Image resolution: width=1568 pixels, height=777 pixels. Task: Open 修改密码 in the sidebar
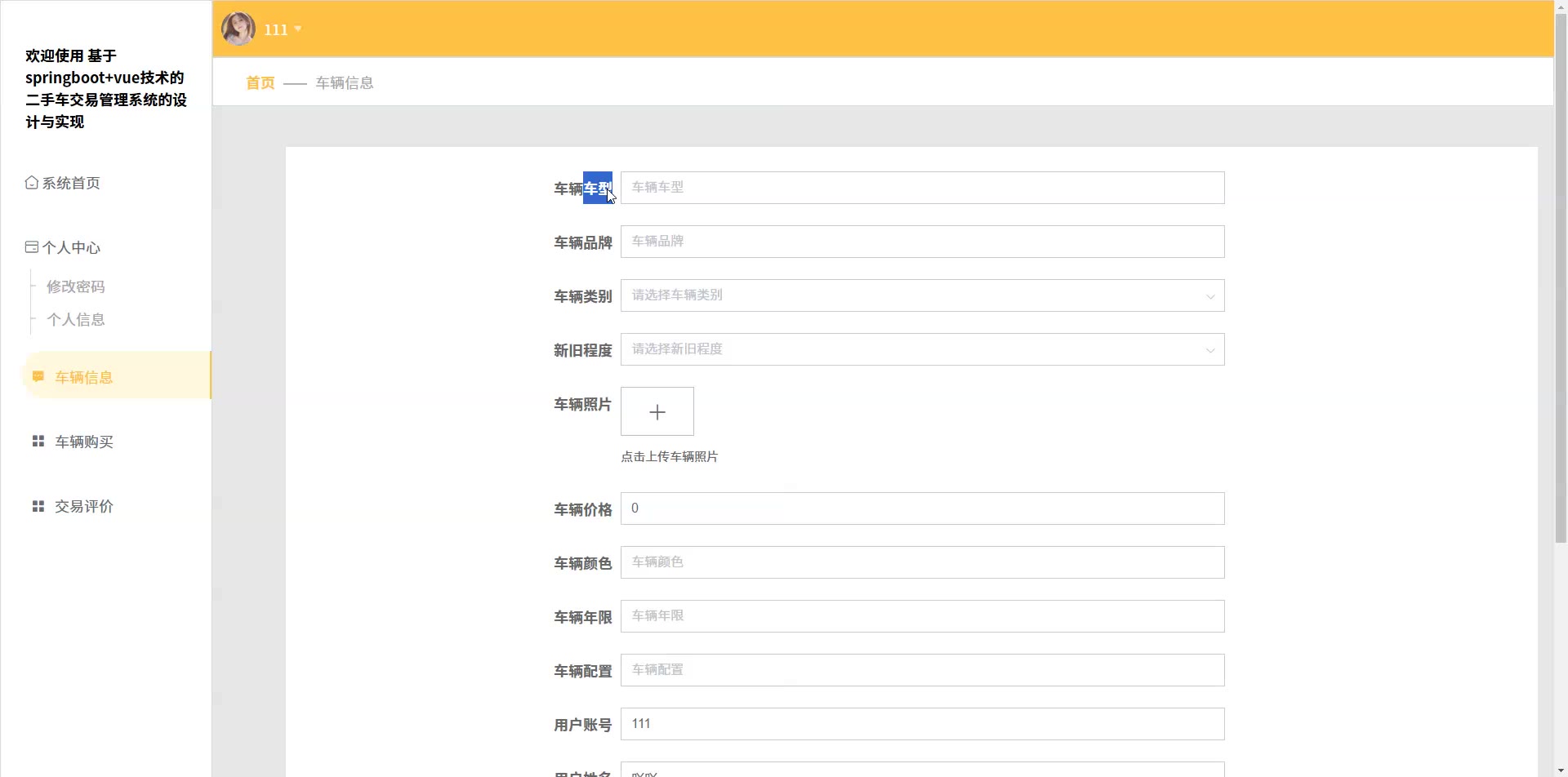76,286
